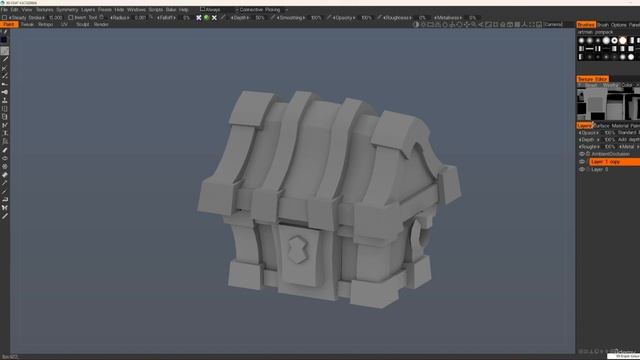Pick the horizontal line brush alpha

(589, 49)
